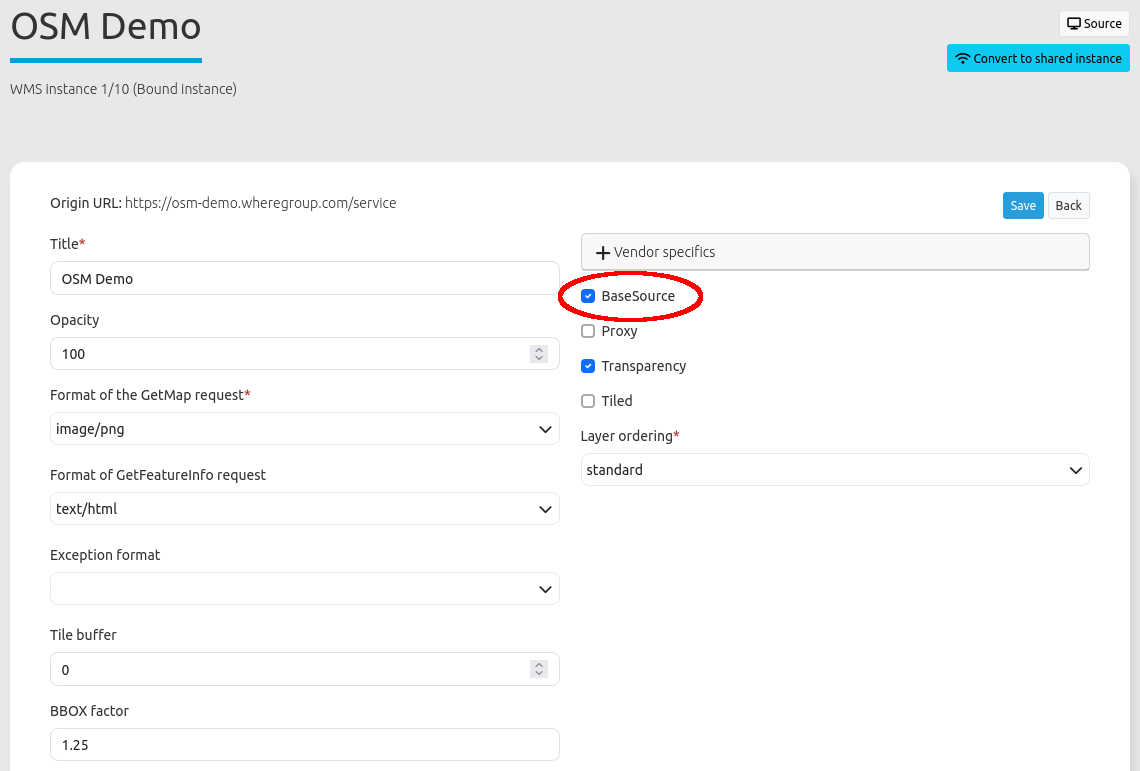Disable the Transparency checkbox
Viewport: 1140px width, 771px height.
(x=588, y=366)
